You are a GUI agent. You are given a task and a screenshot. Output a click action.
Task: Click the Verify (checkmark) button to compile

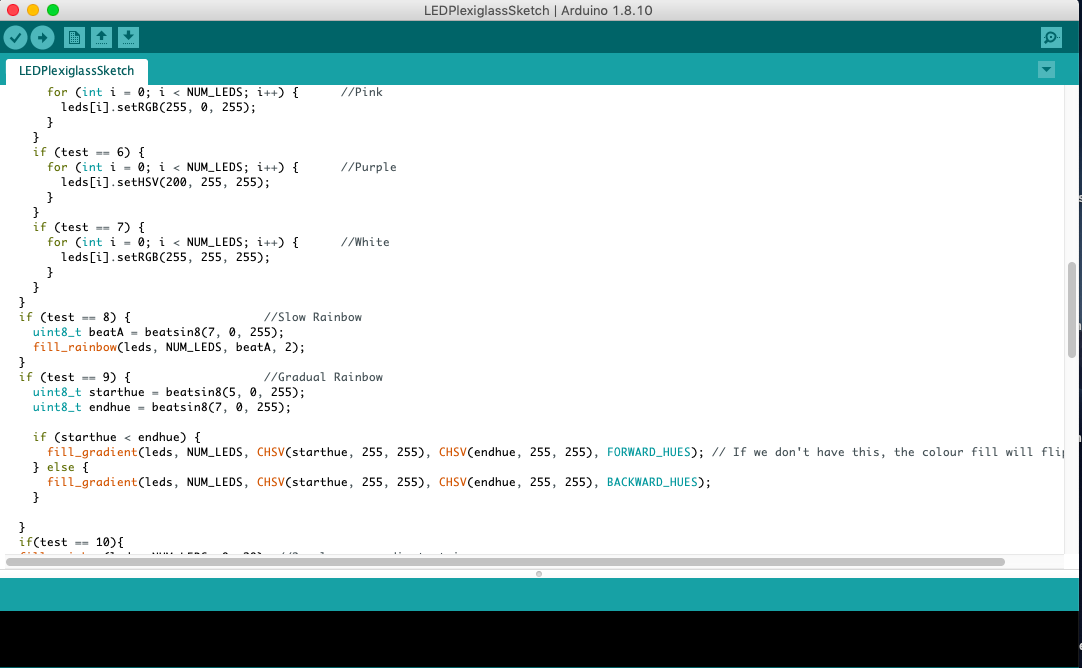pyautogui.click(x=16, y=37)
